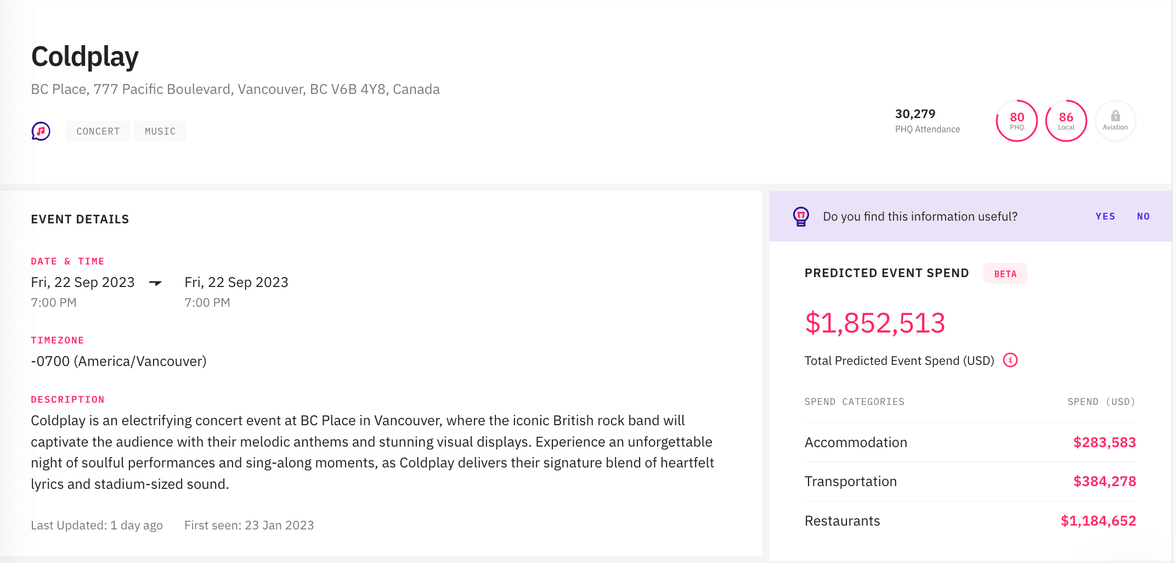Select the MUSIC tag
This screenshot has width=1176, height=563.
160,131
